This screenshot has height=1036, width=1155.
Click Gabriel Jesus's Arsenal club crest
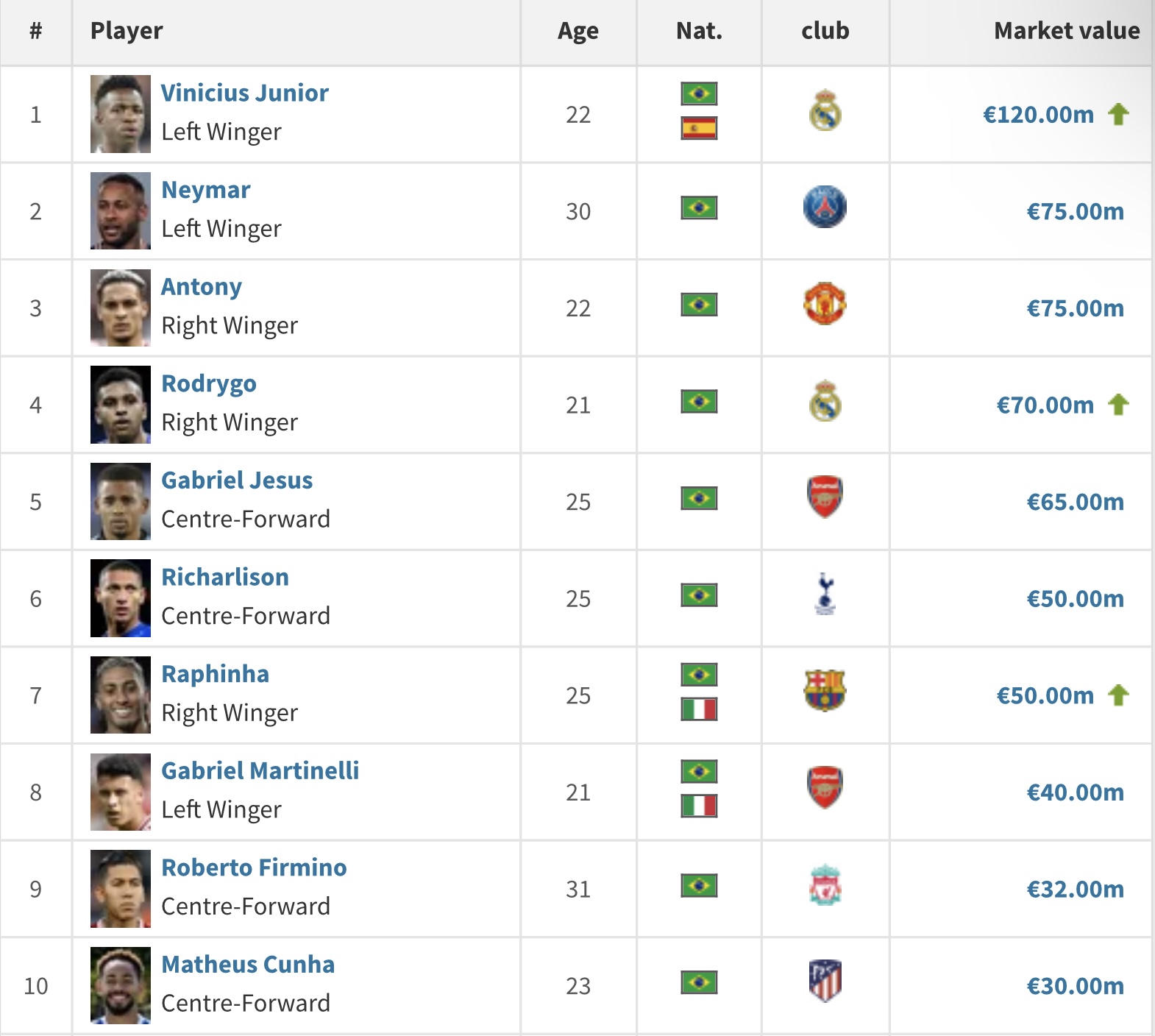coord(825,497)
